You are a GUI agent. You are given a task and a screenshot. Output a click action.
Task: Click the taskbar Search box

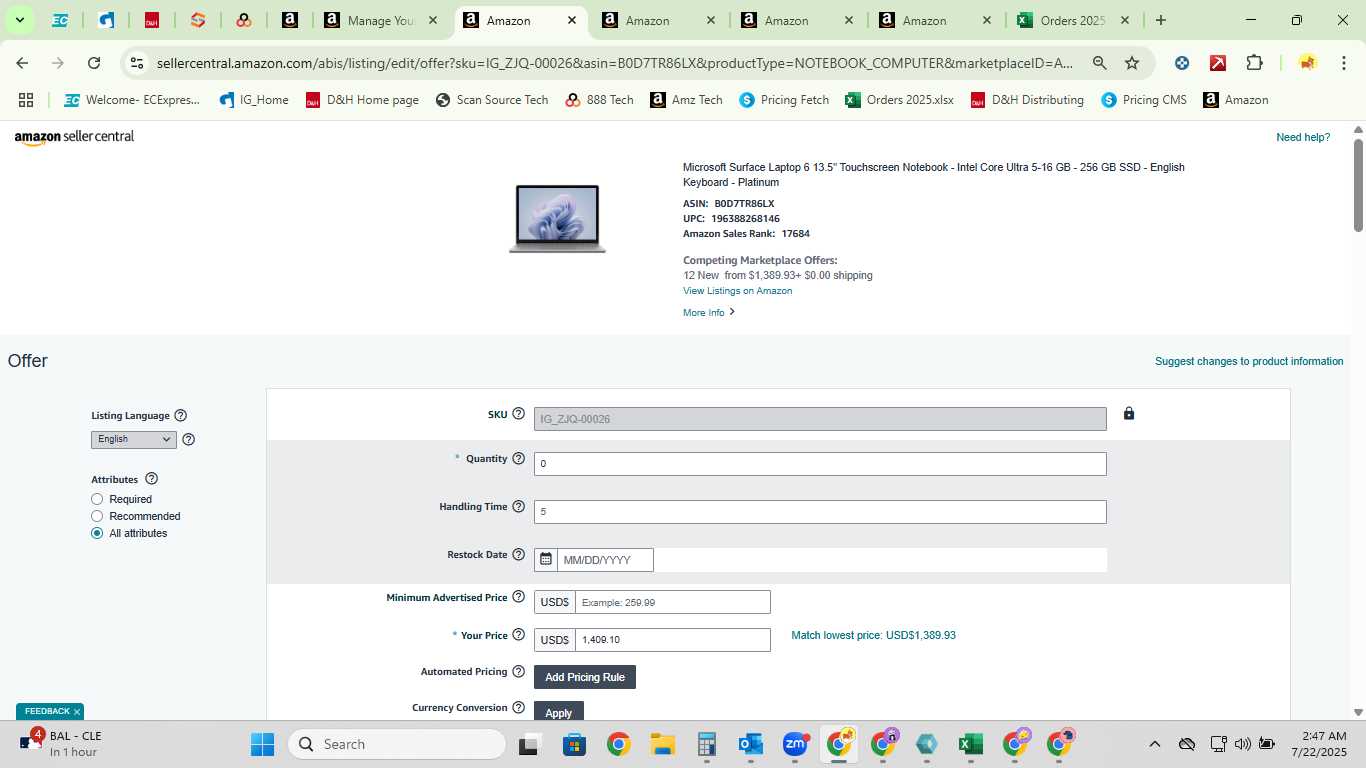[397, 744]
